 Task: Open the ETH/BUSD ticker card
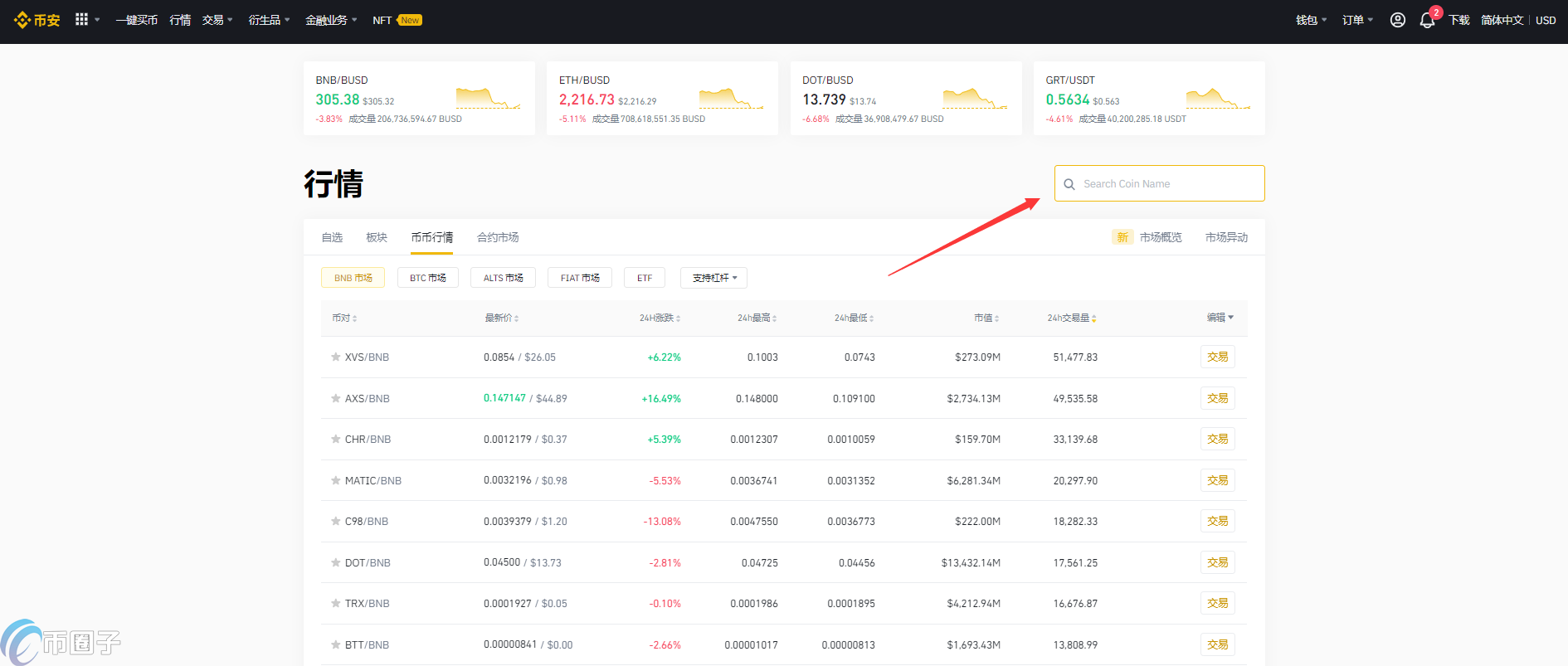662,98
